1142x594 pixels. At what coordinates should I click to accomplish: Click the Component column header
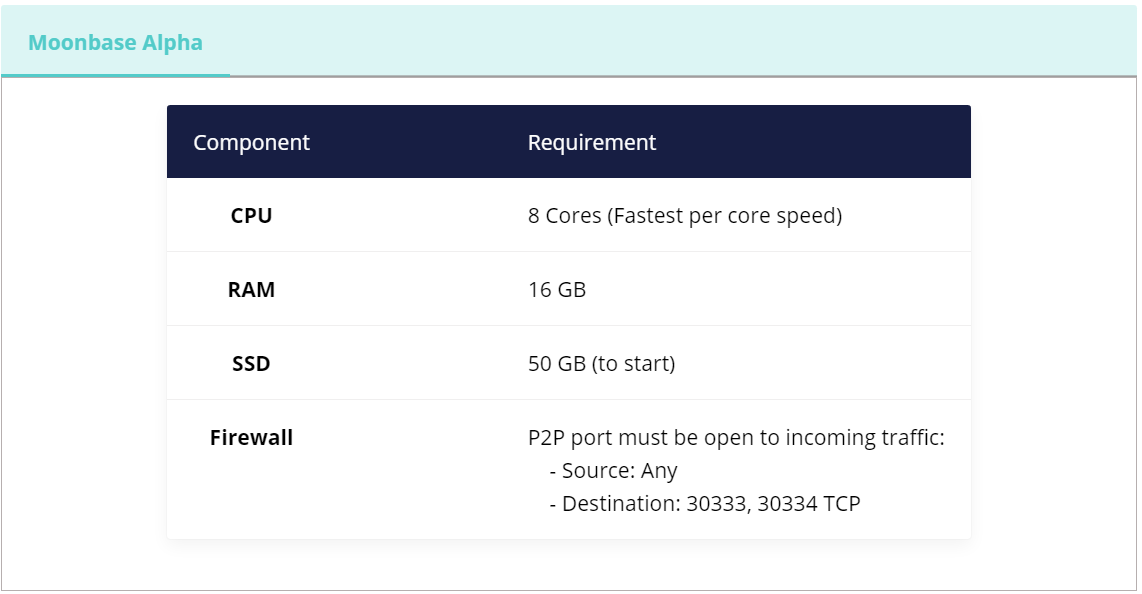251,142
